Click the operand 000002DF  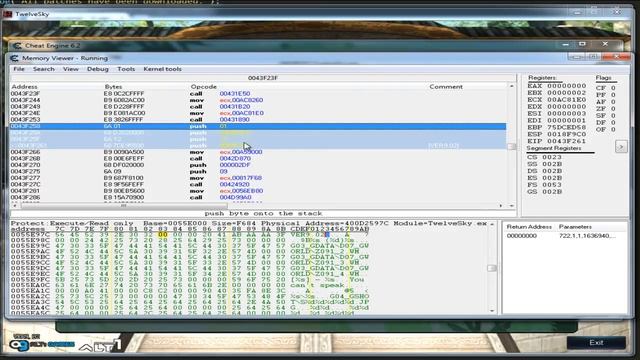pos(235,165)
